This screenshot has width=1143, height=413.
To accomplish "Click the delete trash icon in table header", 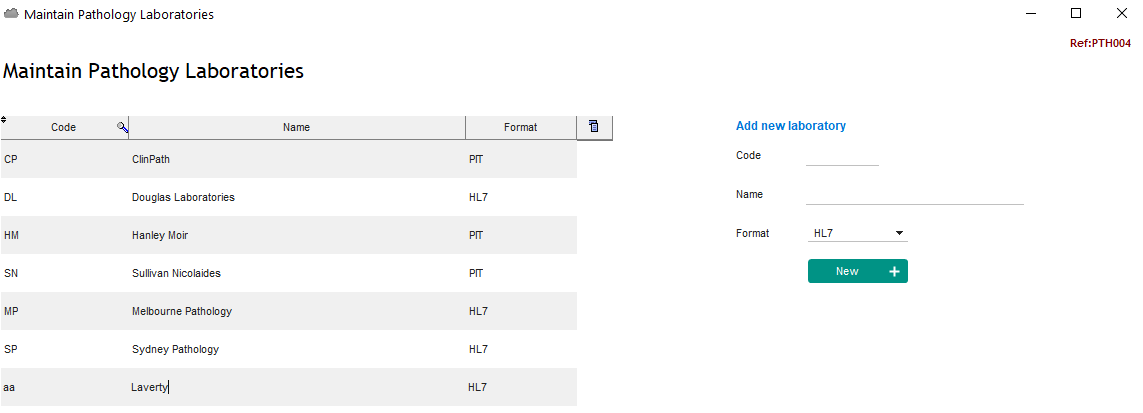I will 594,127.
